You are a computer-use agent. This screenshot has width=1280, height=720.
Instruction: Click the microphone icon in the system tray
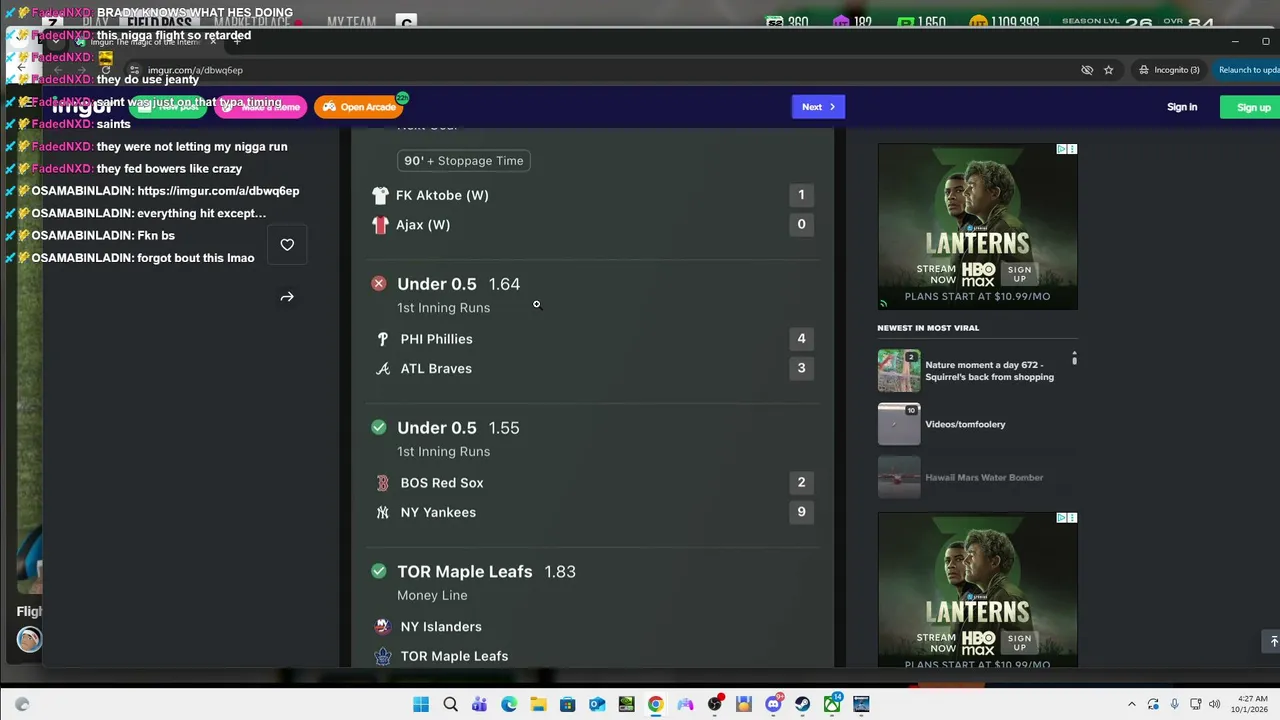coord(1174,704)
